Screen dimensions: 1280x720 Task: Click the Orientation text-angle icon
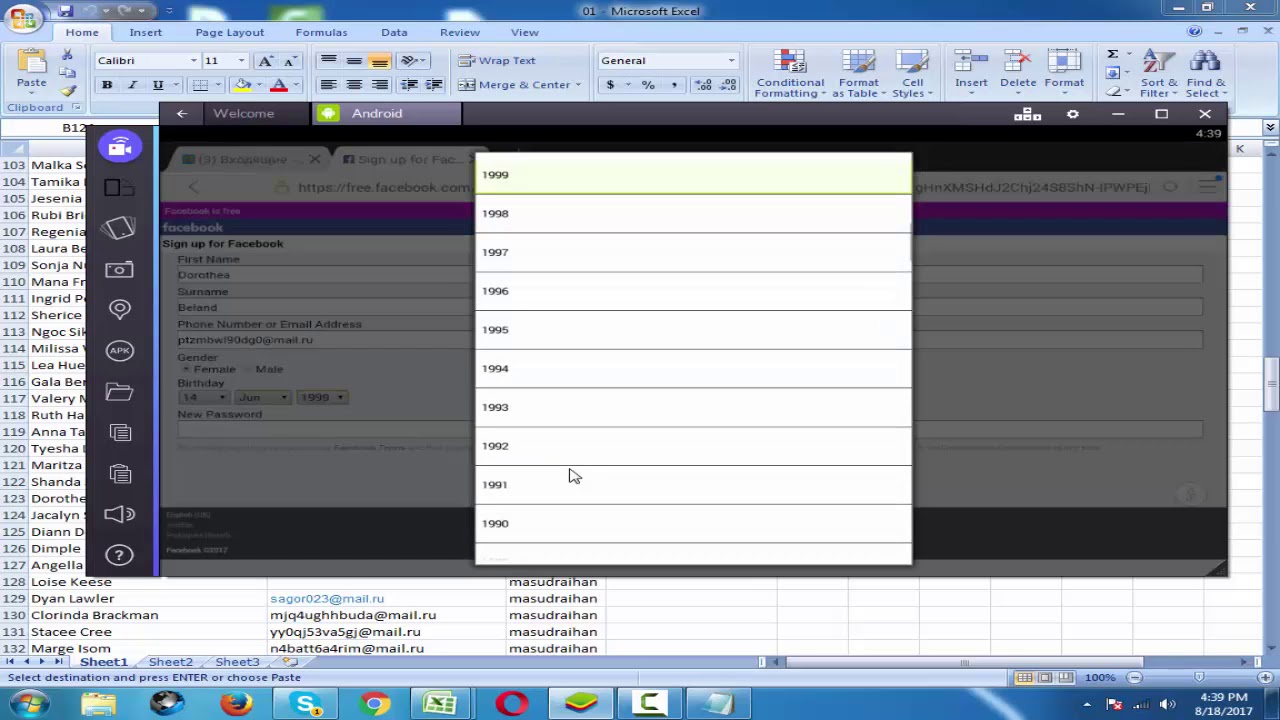[x=409, y=60]
